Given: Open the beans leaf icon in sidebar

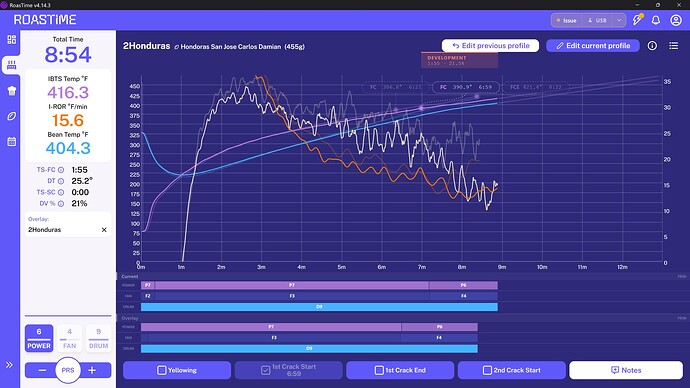Looking at the screenshot, I should pos(11,116).
